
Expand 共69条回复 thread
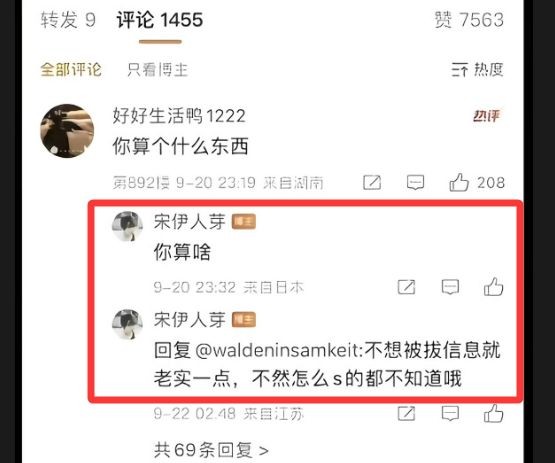click(211, 450)
